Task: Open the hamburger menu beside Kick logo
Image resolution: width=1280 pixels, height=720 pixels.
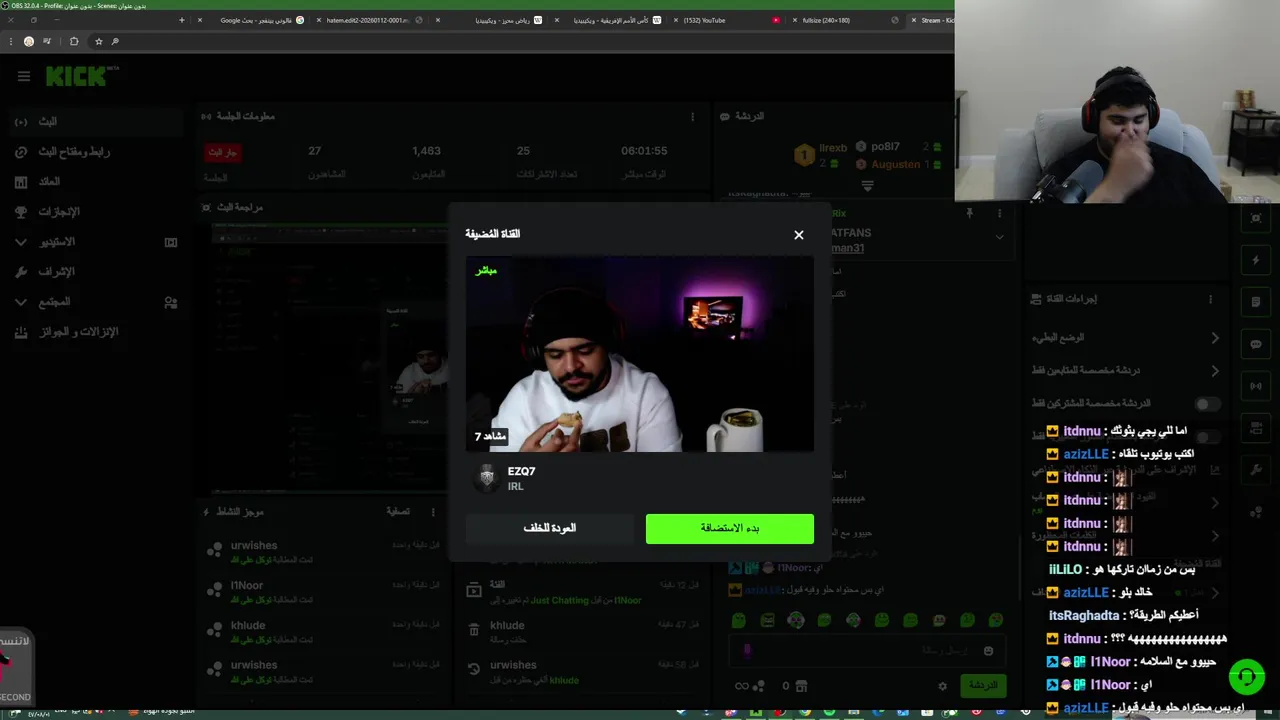Action: [24, 76]
